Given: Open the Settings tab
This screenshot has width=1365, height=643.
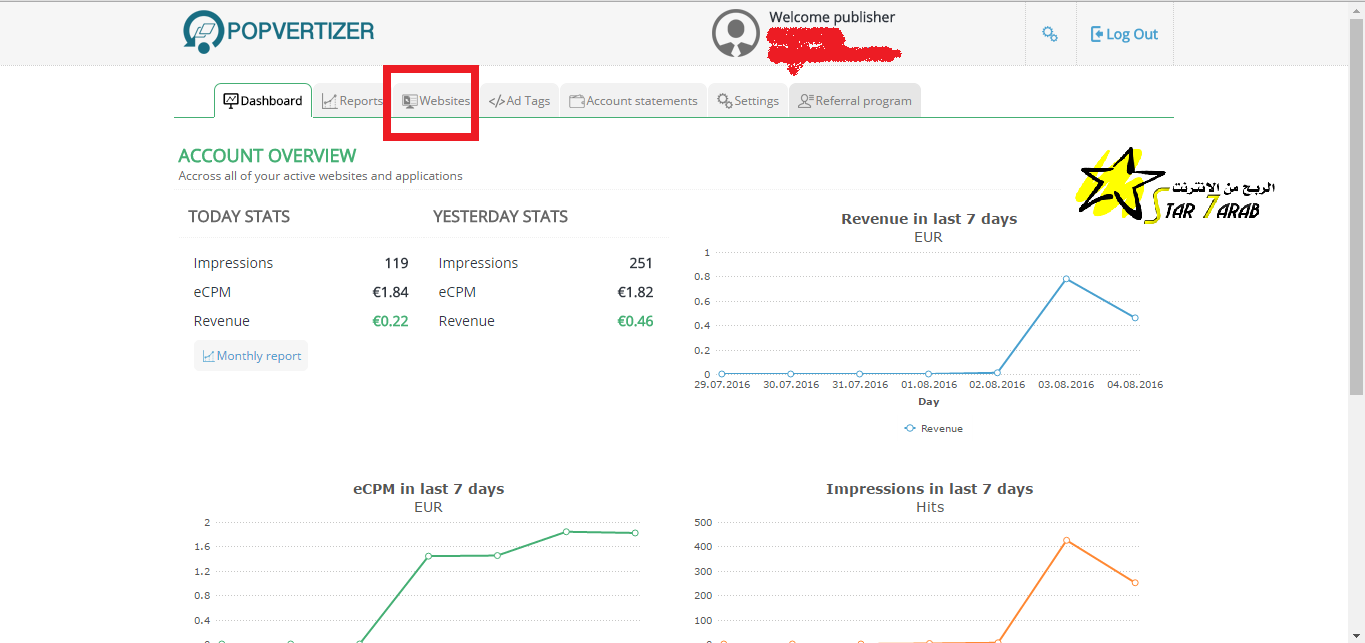Looking at the screenshot, I should coord(748,101).
